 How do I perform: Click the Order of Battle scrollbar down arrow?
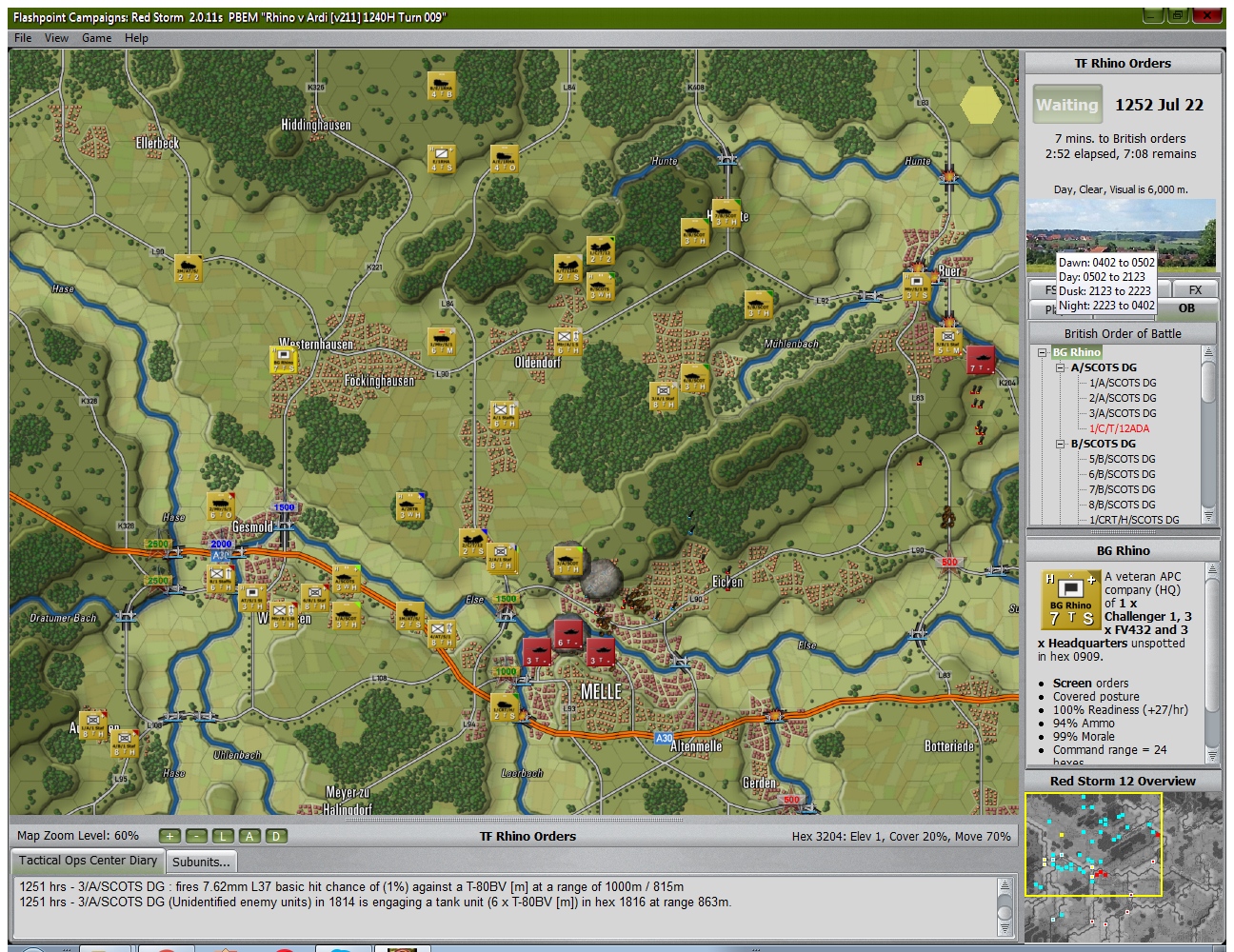1209,516
